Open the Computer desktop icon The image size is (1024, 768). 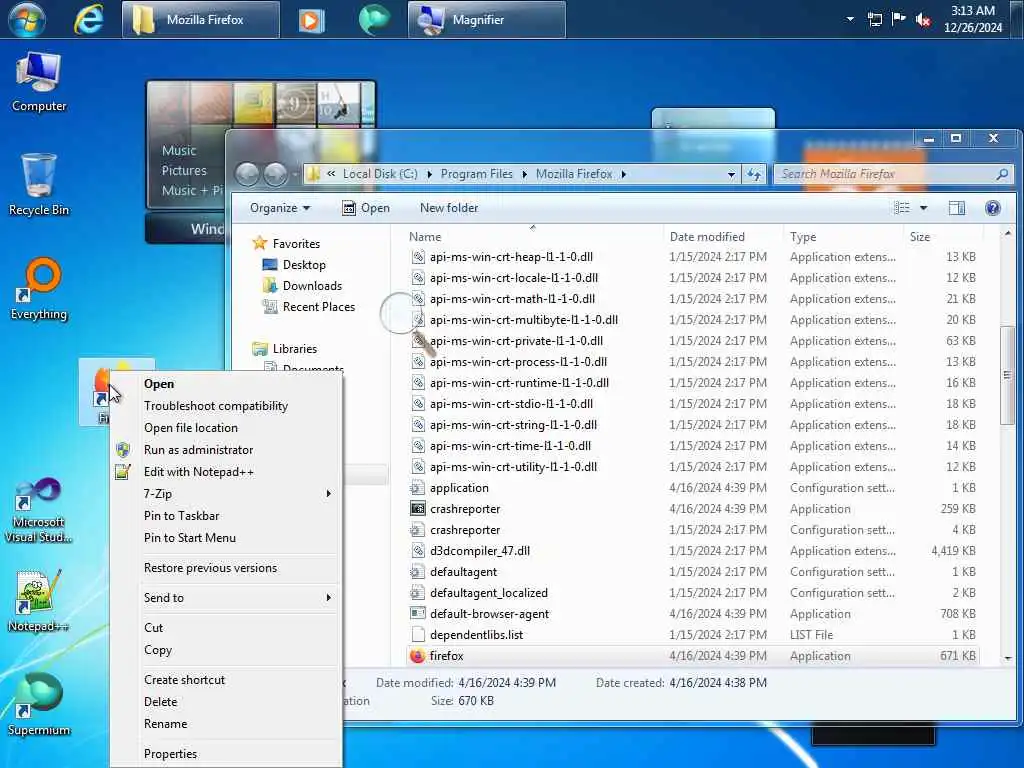(x=39, y=82)
